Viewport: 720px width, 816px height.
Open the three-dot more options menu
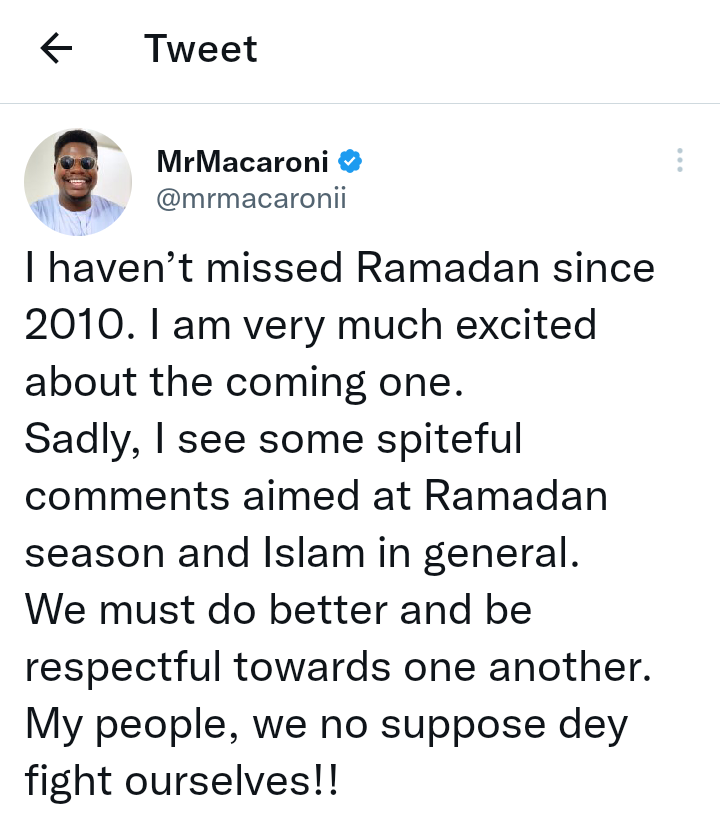point(679,160)
